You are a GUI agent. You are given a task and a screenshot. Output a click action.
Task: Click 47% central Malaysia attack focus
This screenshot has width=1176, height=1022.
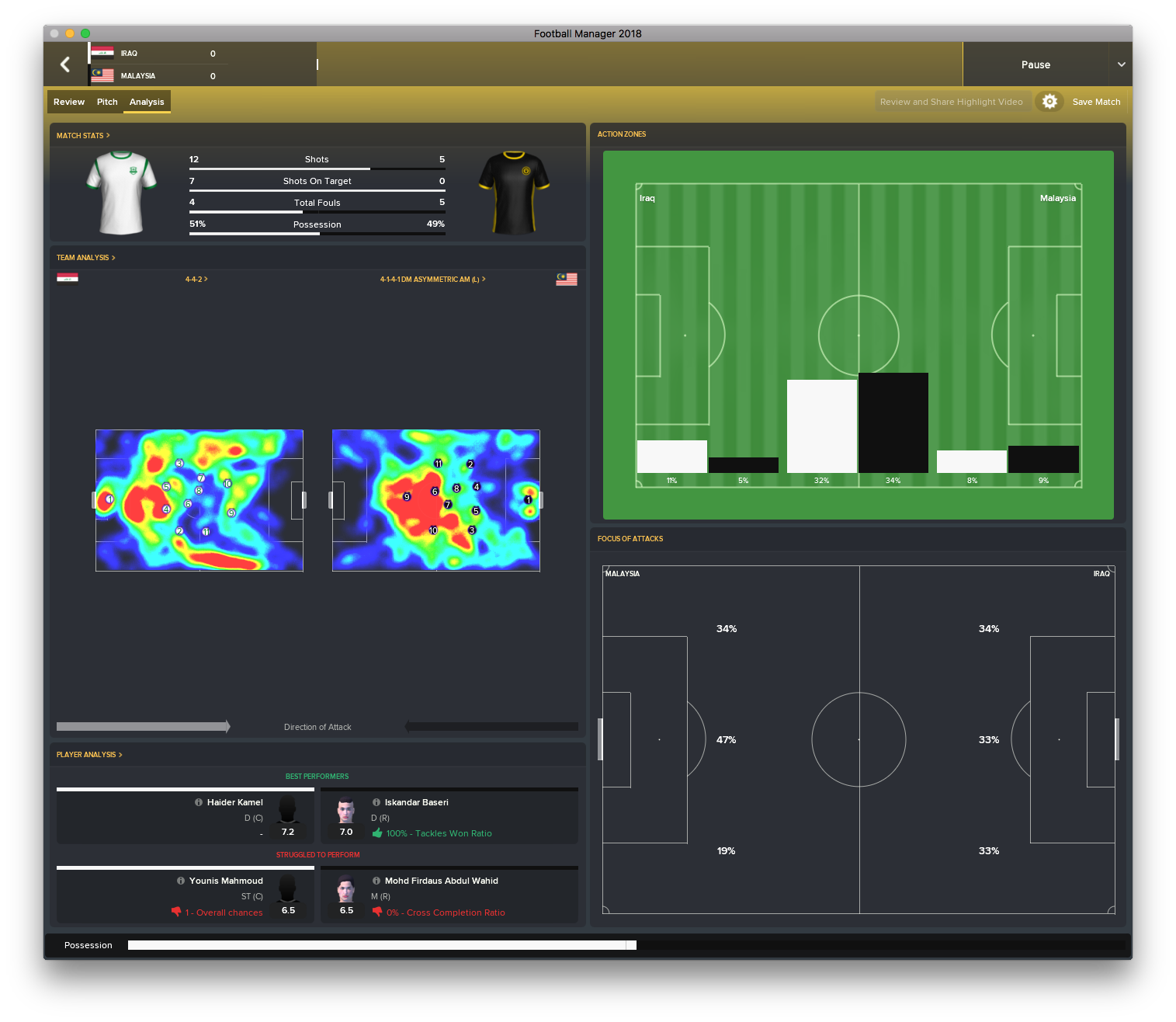click(x=727, y=740)
